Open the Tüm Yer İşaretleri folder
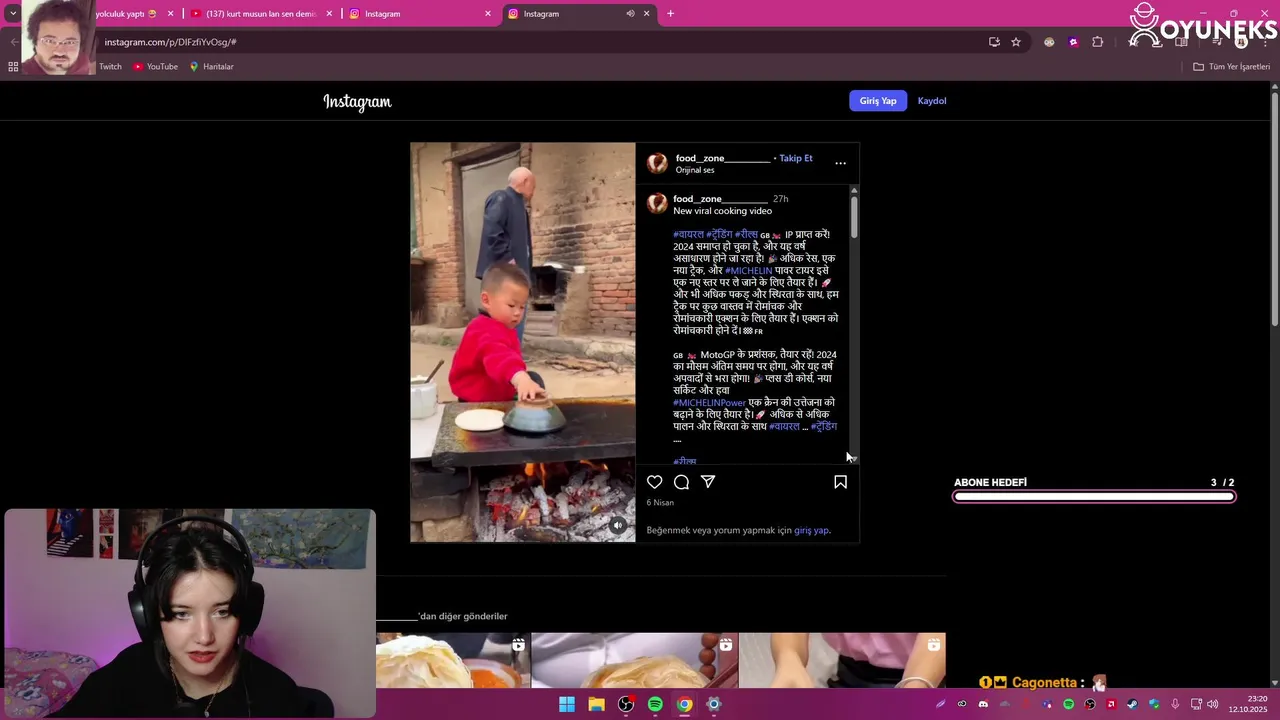 pyautogui.click(x=1231, y=67)
